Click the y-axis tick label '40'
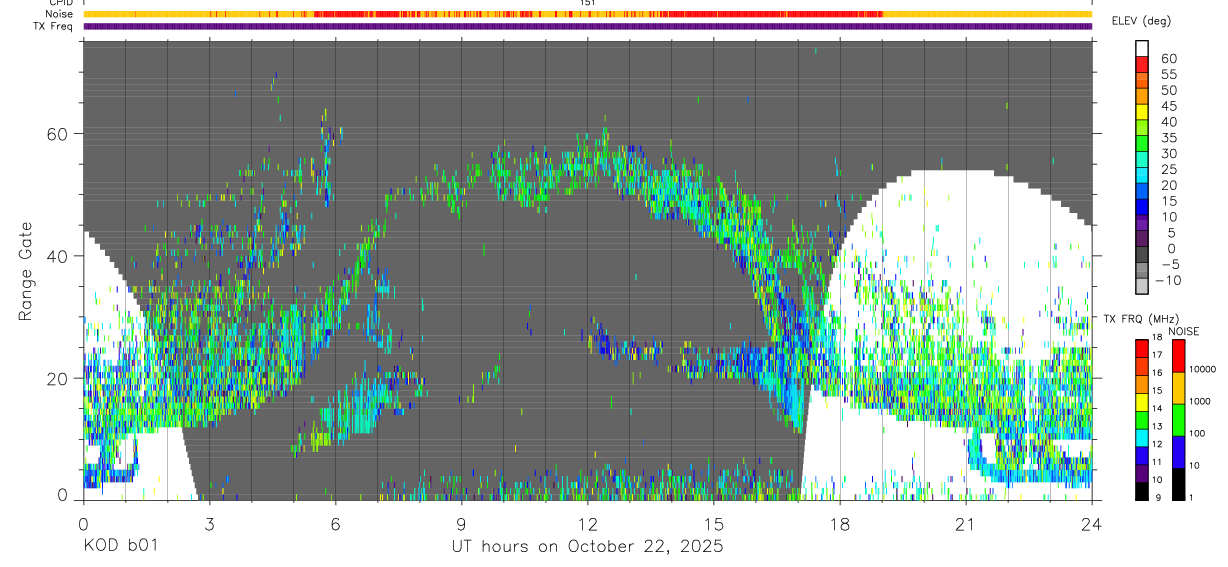The width and height of the screenshot is (1228, 567). pos(57,256)
